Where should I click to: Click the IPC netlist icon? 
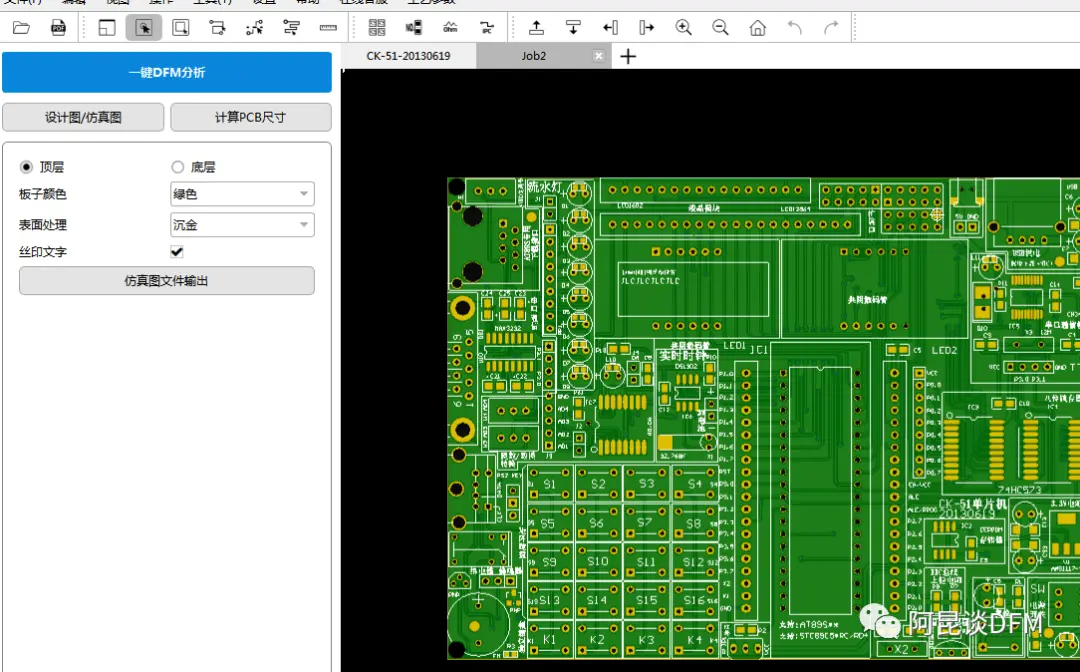click(487, 28)
